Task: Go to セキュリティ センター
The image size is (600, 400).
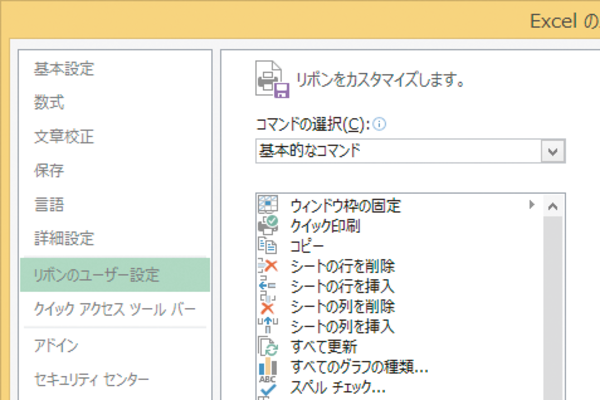Action: pos(91,379)
